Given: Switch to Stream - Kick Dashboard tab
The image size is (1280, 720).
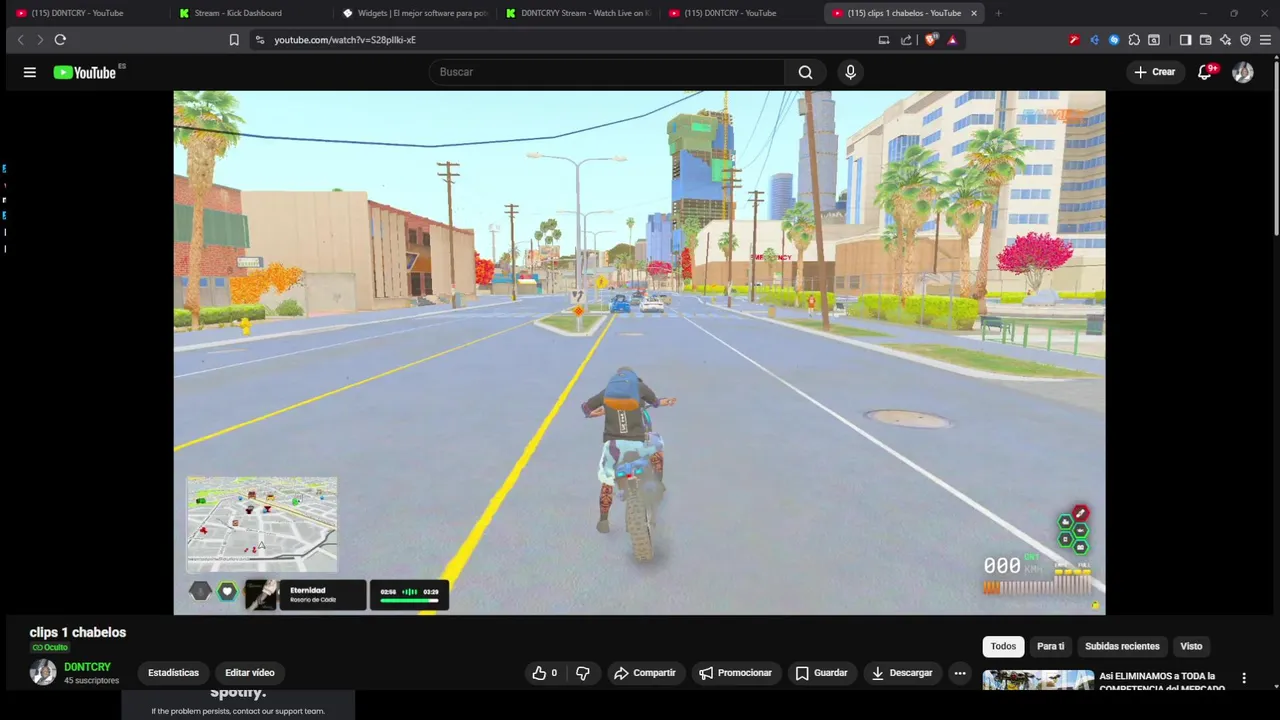Looking at the screenshot, I should (248, 13).
